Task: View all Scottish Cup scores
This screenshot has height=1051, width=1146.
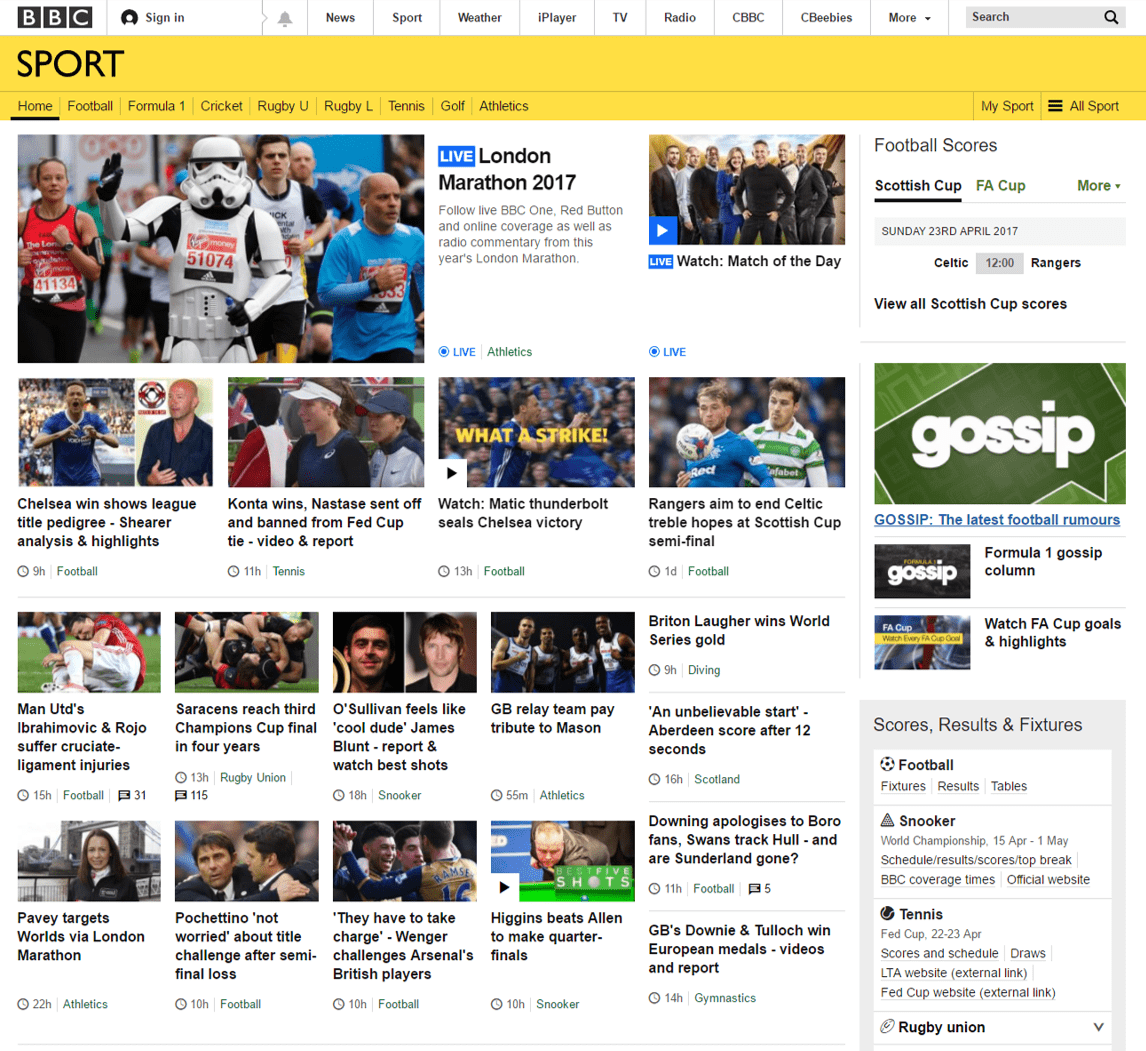Action: (971, 304)
